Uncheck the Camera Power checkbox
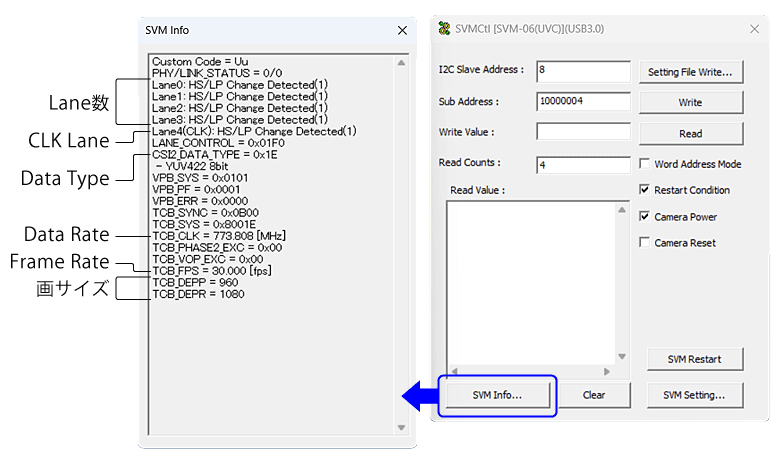Screen dimensions: 782x465 (645, 216)
